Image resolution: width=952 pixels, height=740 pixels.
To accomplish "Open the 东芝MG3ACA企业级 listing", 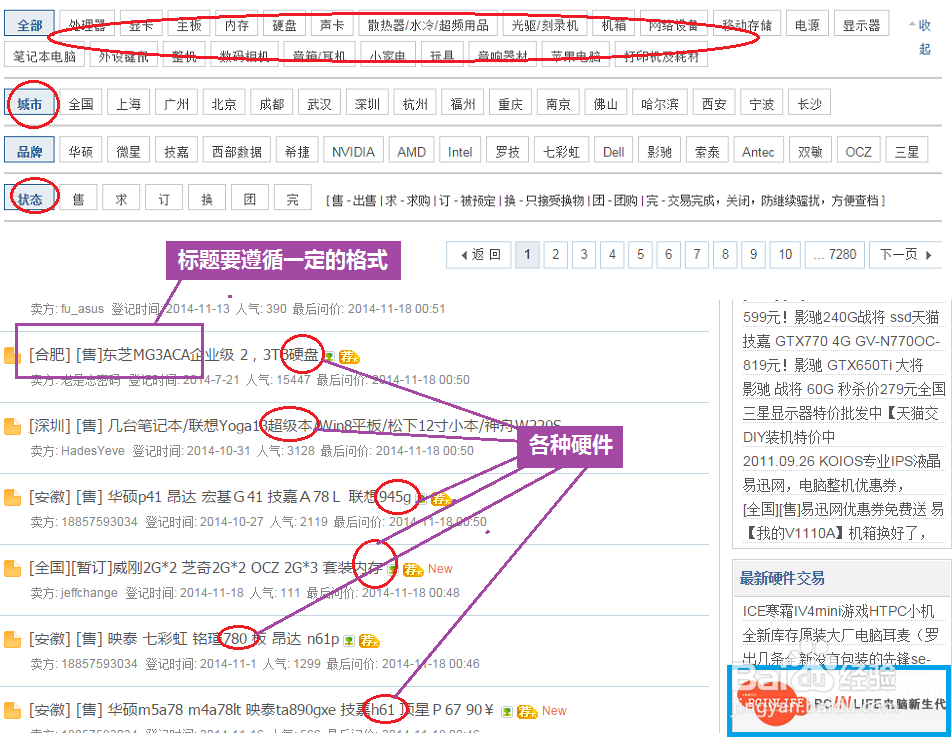I will (174, 355).
